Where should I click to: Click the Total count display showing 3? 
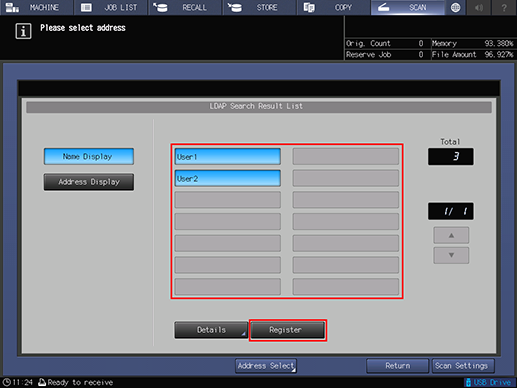pos(451,157)
